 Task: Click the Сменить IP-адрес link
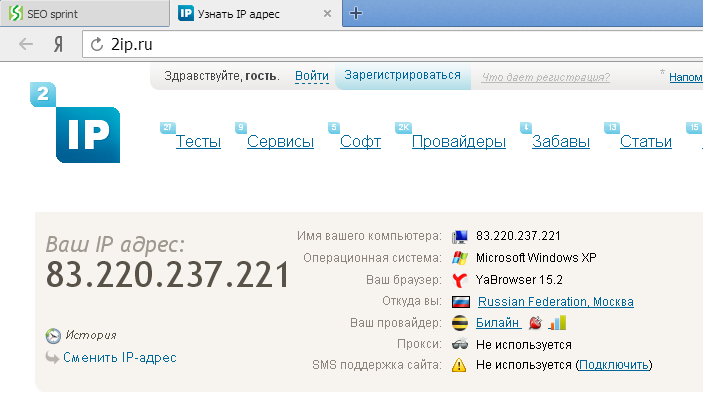(119, 357)
